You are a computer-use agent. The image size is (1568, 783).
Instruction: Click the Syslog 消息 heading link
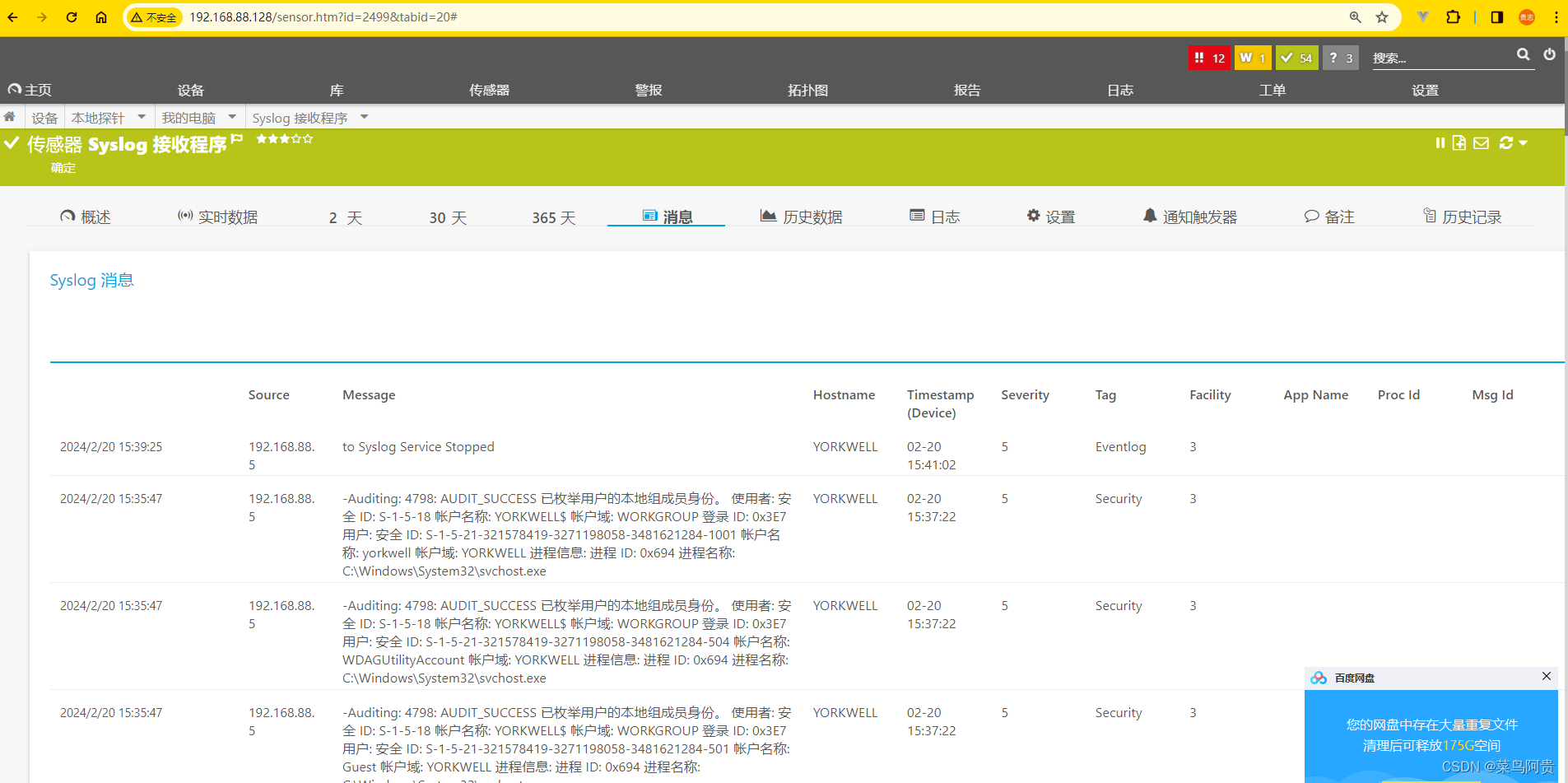click(91, 280)
